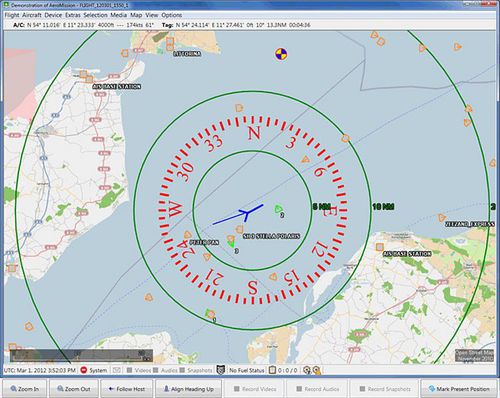
Task: Click the orange target above compass N
Action: pos(239,108)
